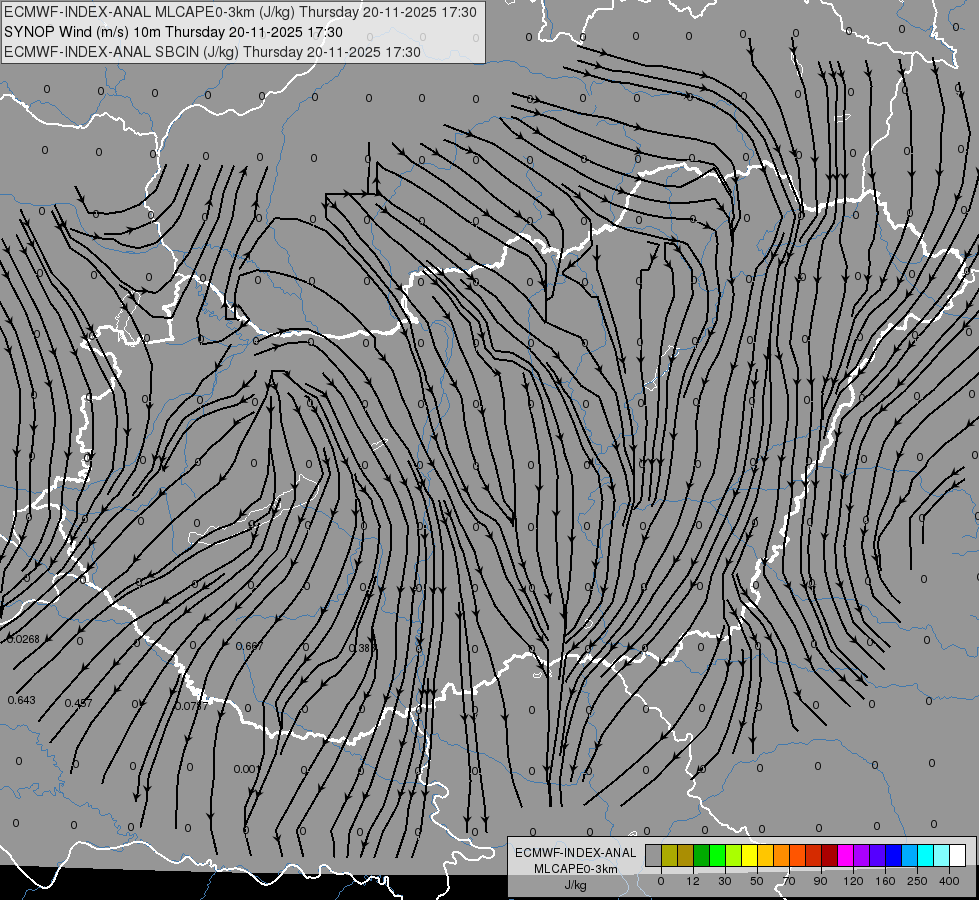Pick the yellow-green legend swatch at 30

point(734,855)
